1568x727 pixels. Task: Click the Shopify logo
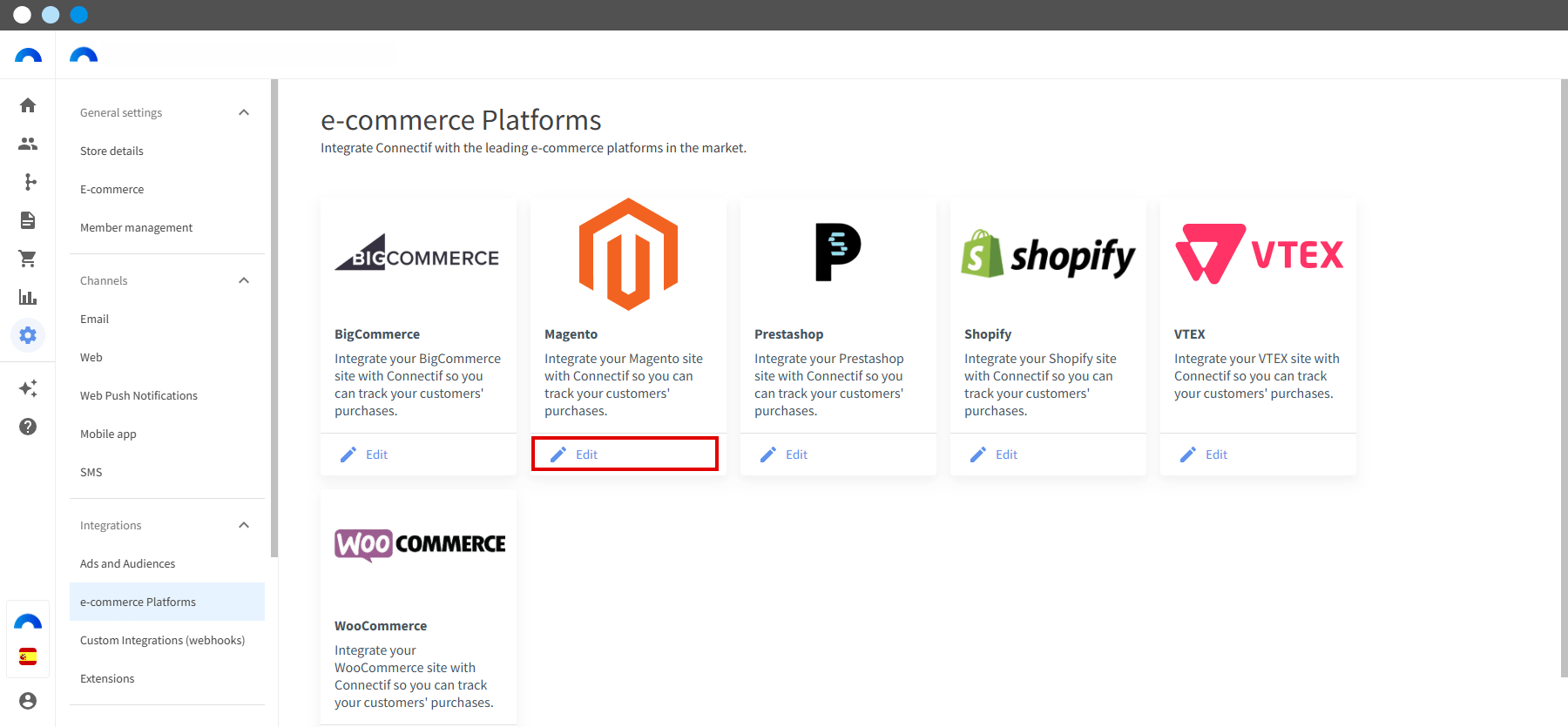1048,255
